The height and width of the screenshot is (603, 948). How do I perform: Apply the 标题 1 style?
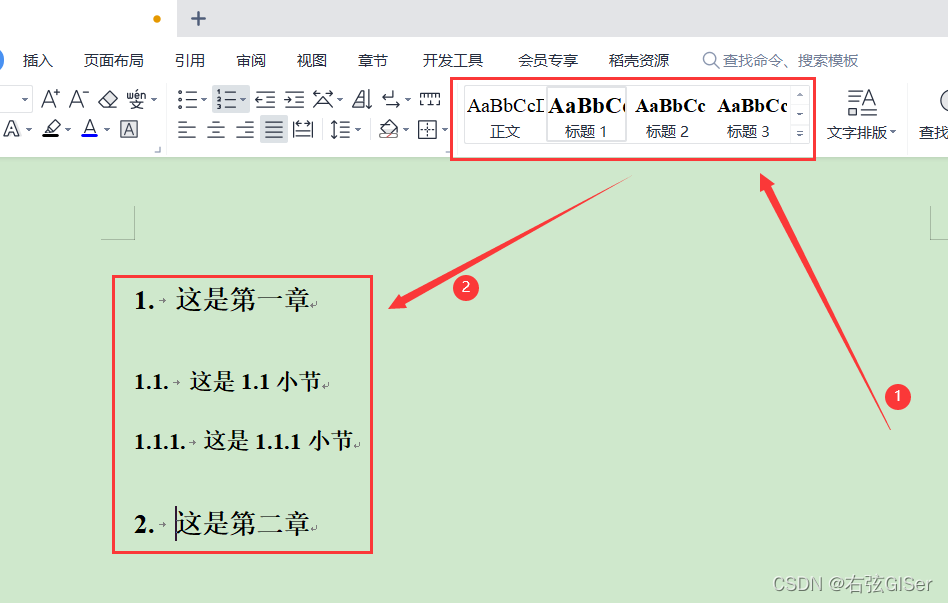click(x=586, y=115)
